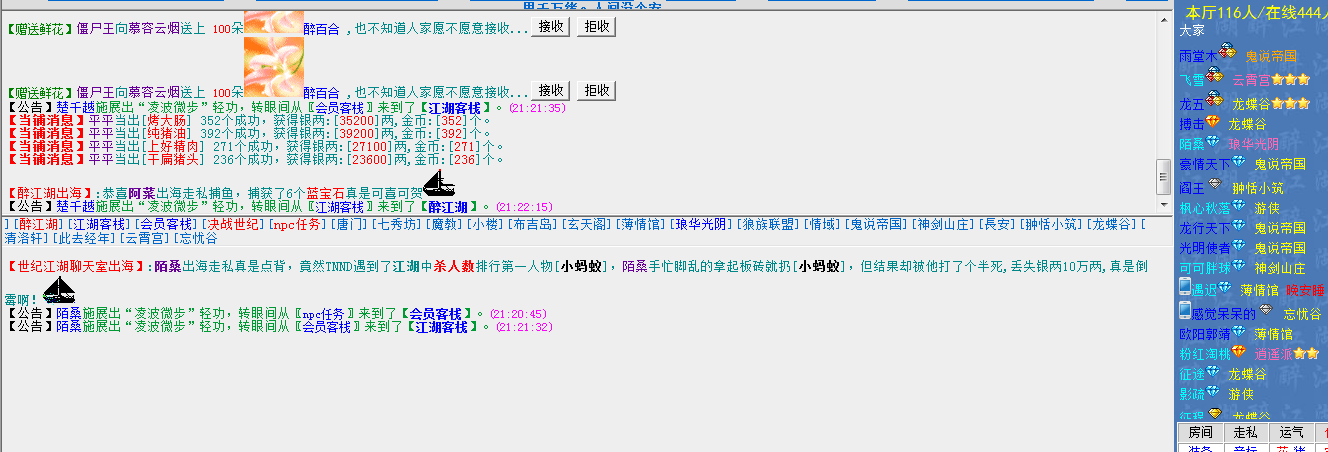Click the ship icon below 世纪江湖聊天室出海 message
This screenshot has height=452, width=1328.
(x=60, y=290)
